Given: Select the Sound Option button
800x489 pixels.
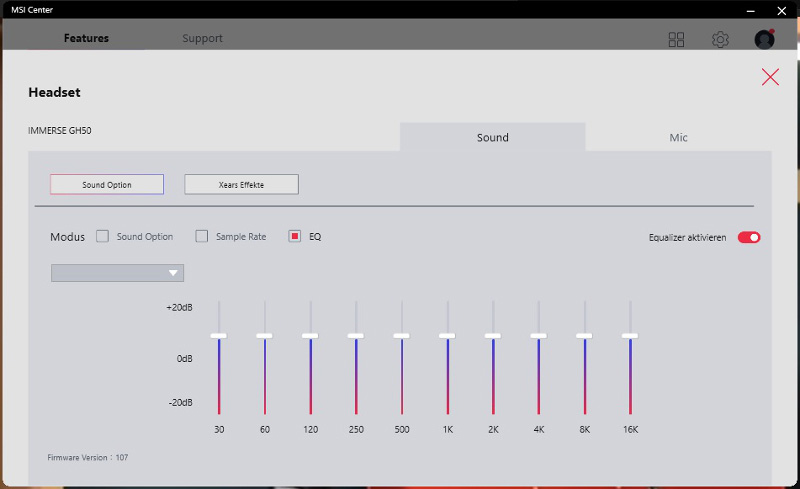Looking at the screenshot, I should coord(107,184).
